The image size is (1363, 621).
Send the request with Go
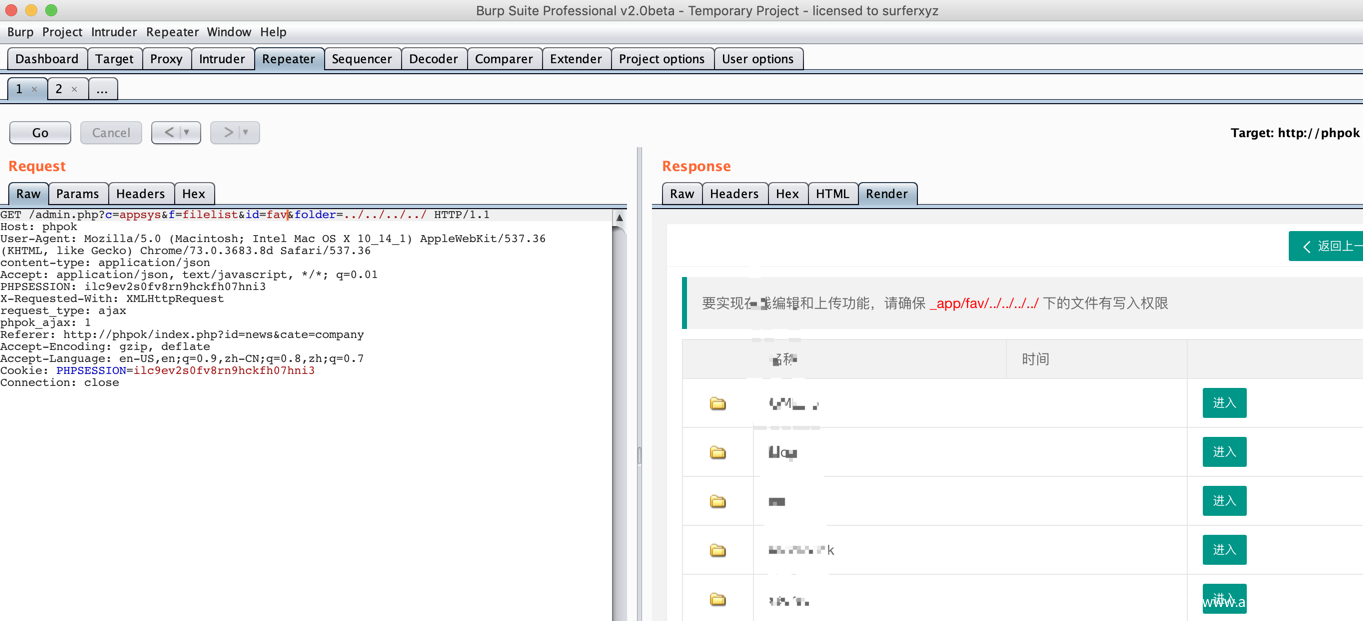40,132
